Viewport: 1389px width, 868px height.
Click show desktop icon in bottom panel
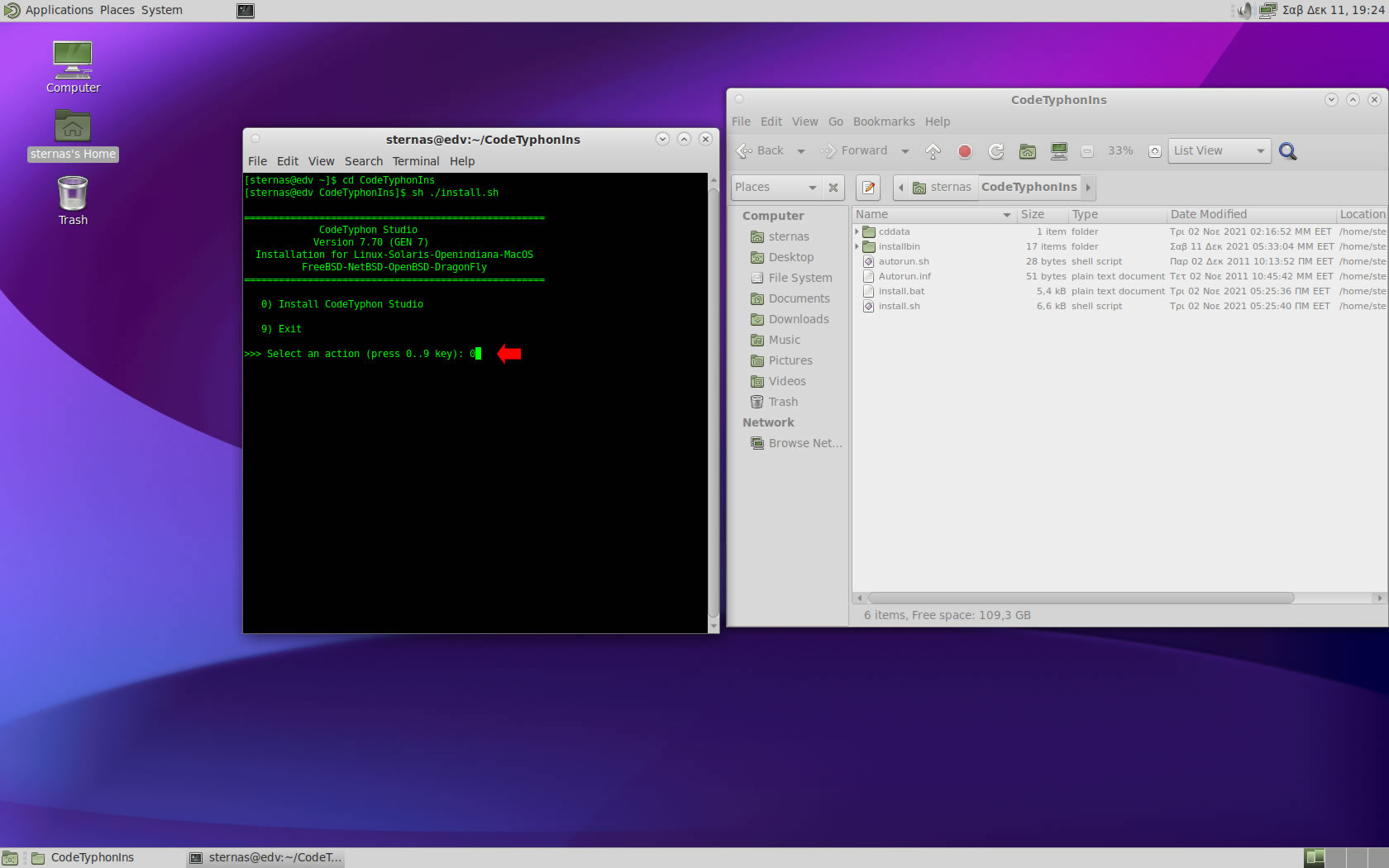pyautogui.click(x=10, y=858)
